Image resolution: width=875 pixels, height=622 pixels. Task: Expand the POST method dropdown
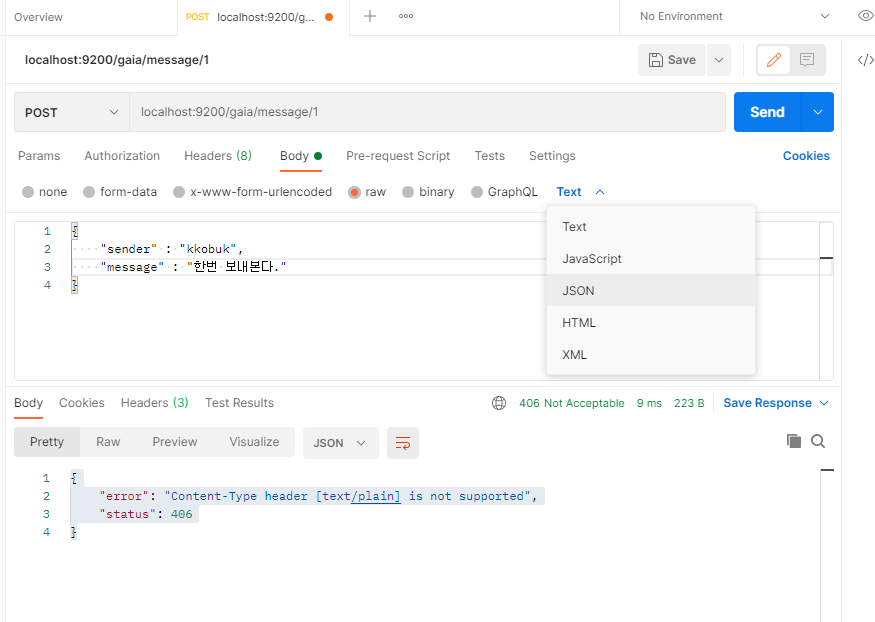click(x=72, y=112)
